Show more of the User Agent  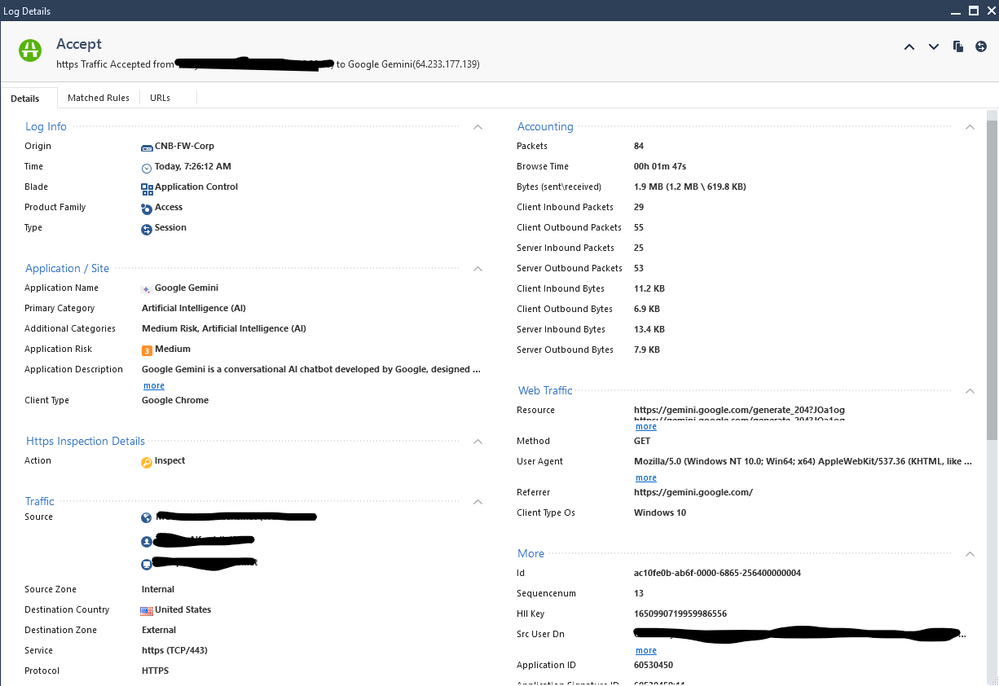[645, 478]
